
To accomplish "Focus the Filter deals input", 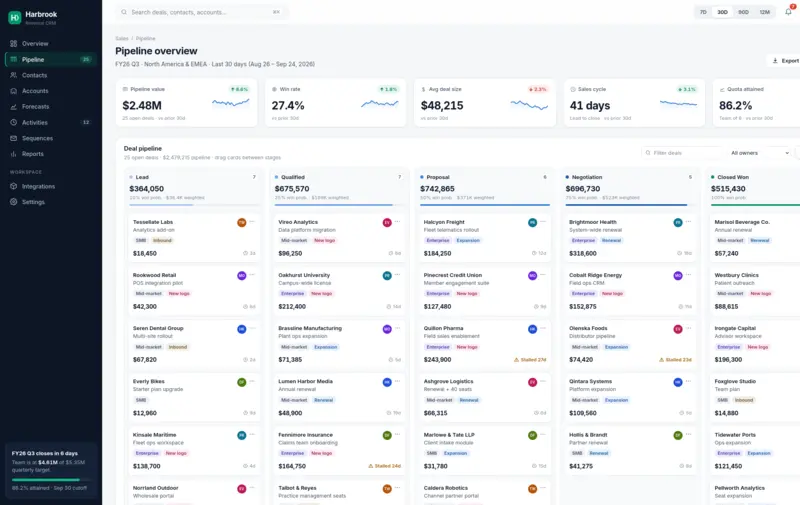I will (x=682, y=153).
